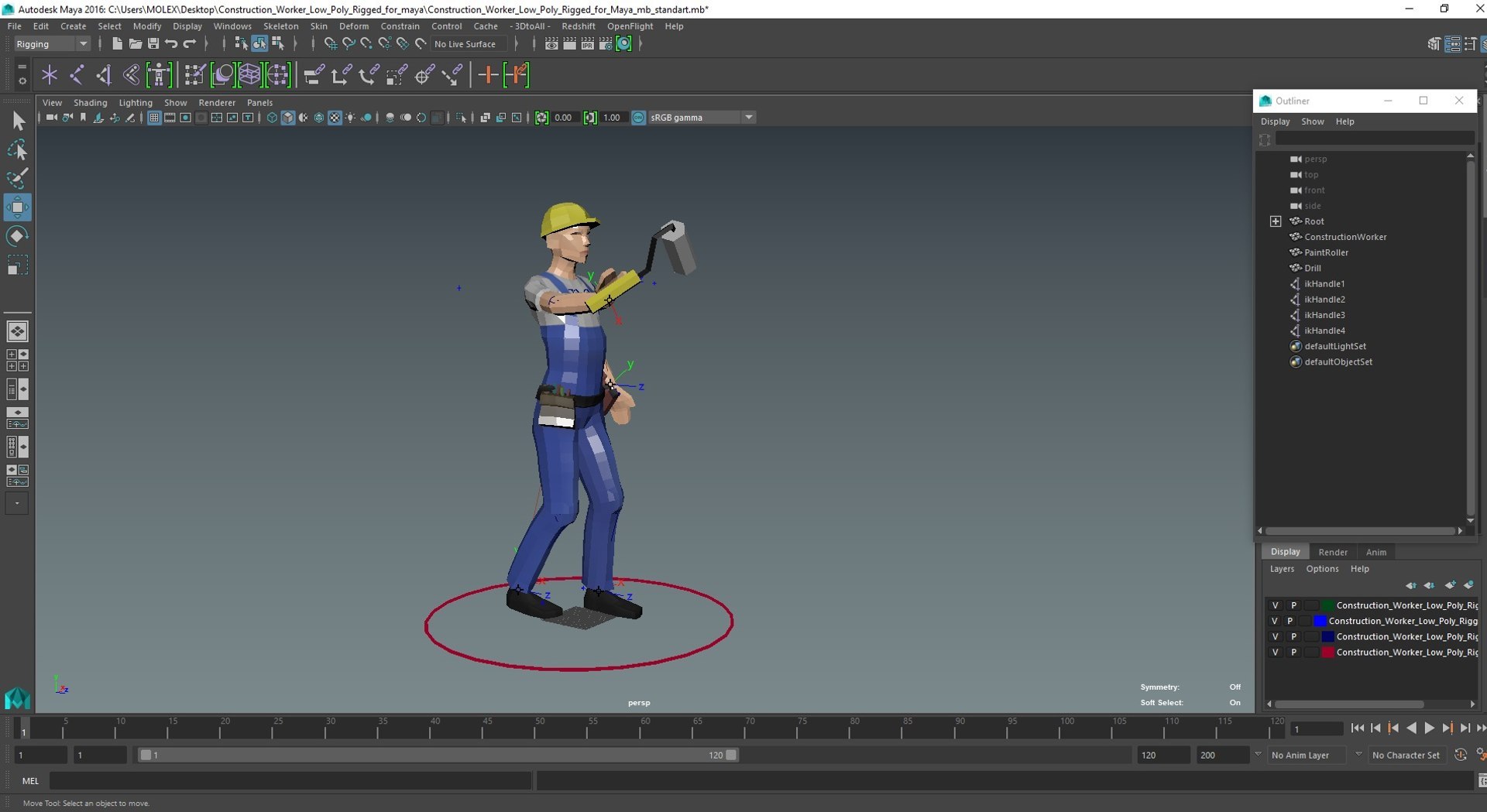Viewport: 1487px width, 812px height.
Task: Choose the Rotate tool in toolbox
Action: pos(17,236)
